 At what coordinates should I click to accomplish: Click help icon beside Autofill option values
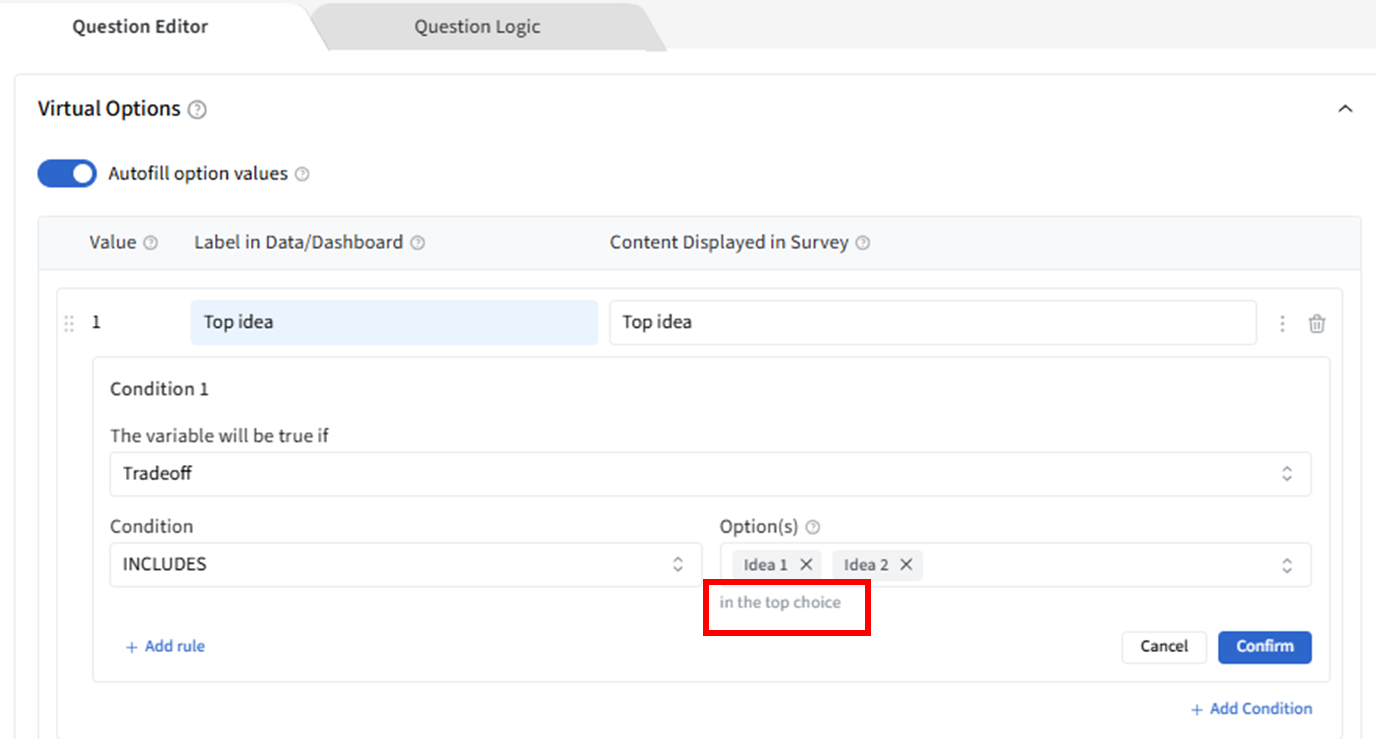tap(302, 174)
